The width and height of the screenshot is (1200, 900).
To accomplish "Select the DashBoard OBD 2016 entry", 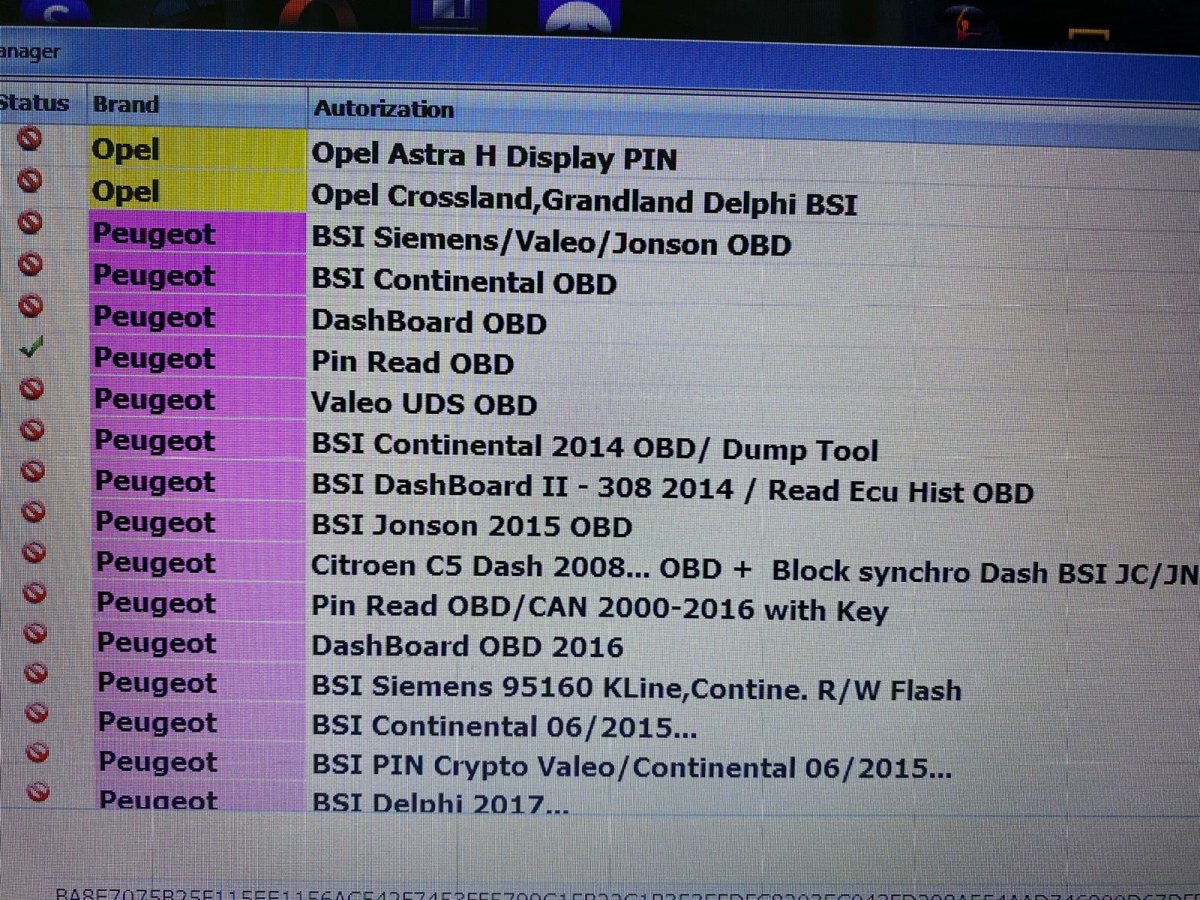I will tap(467, 646).
